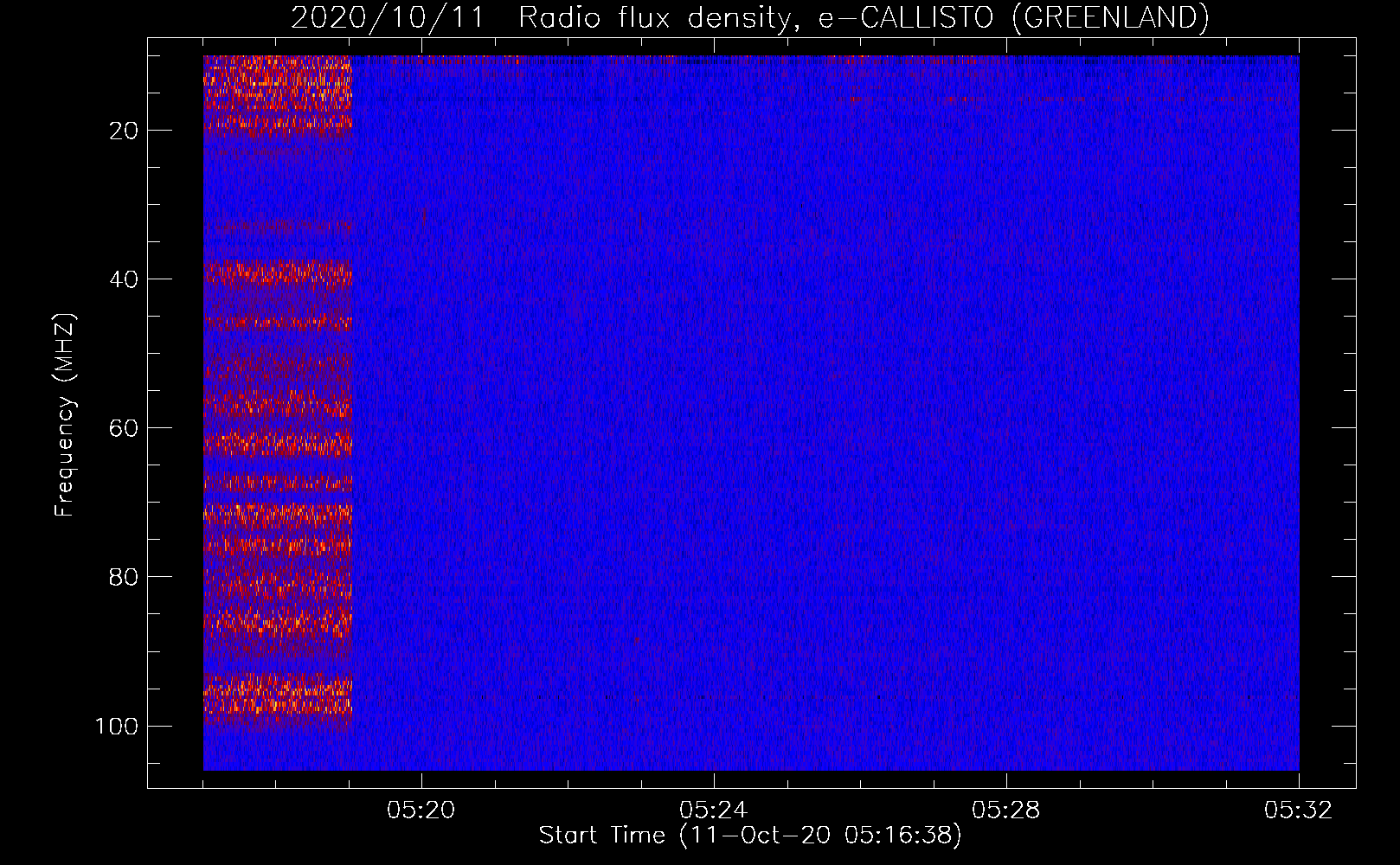The height and width of the screenshot is (865, 1400).
Task: Click the 05:20 time tick label
Action: (x=421, y=811)
